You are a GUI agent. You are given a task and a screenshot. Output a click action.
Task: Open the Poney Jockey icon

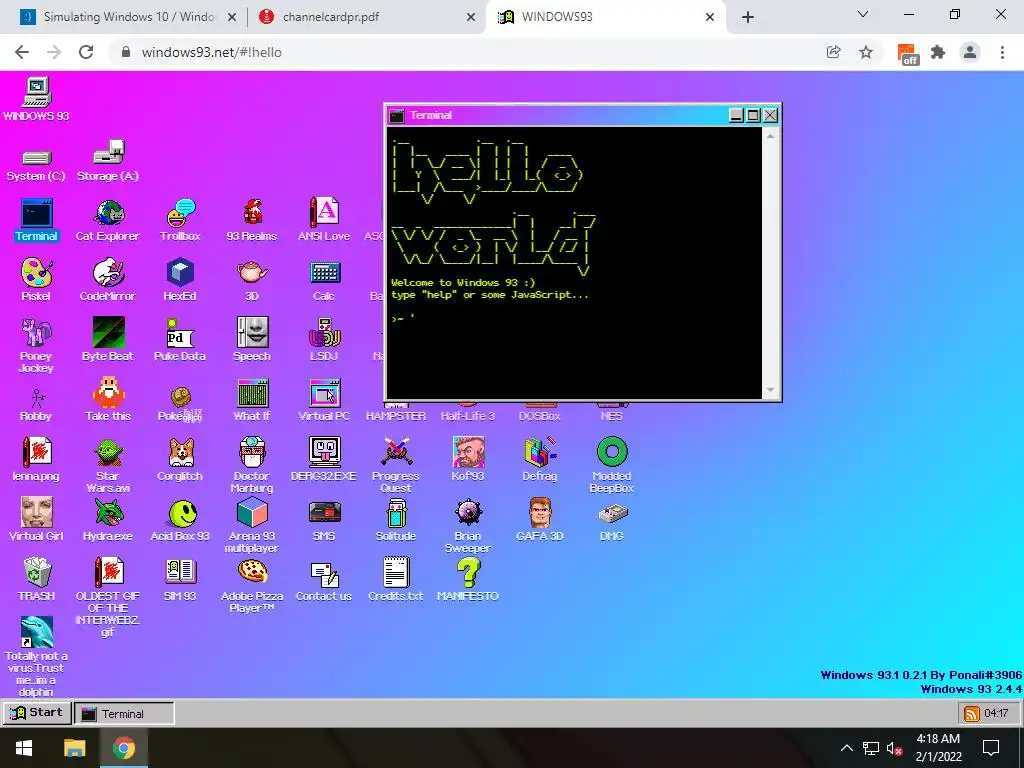pyautogui.click(x=37, y=332)
